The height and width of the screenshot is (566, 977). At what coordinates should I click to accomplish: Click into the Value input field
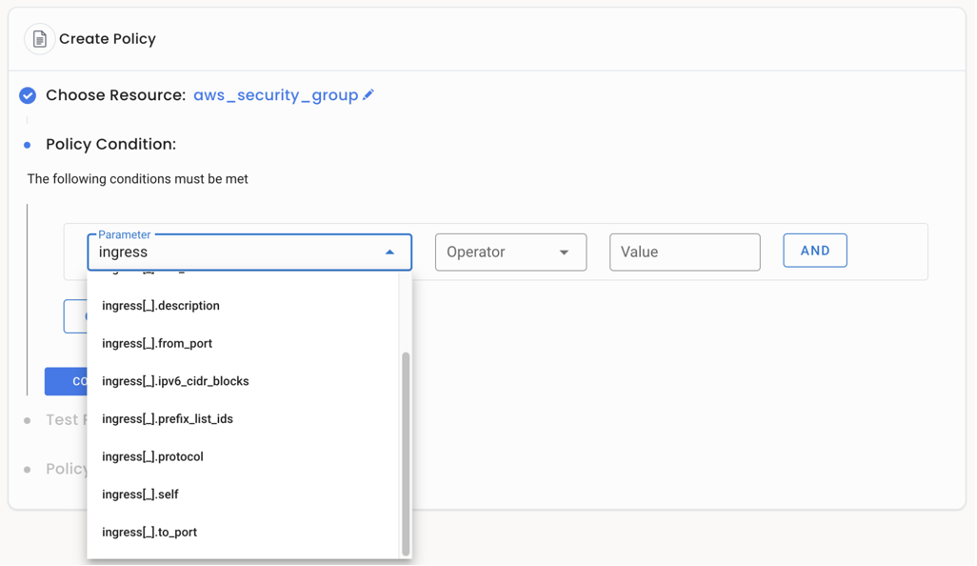pyautogui.click(x=684, y=252)
